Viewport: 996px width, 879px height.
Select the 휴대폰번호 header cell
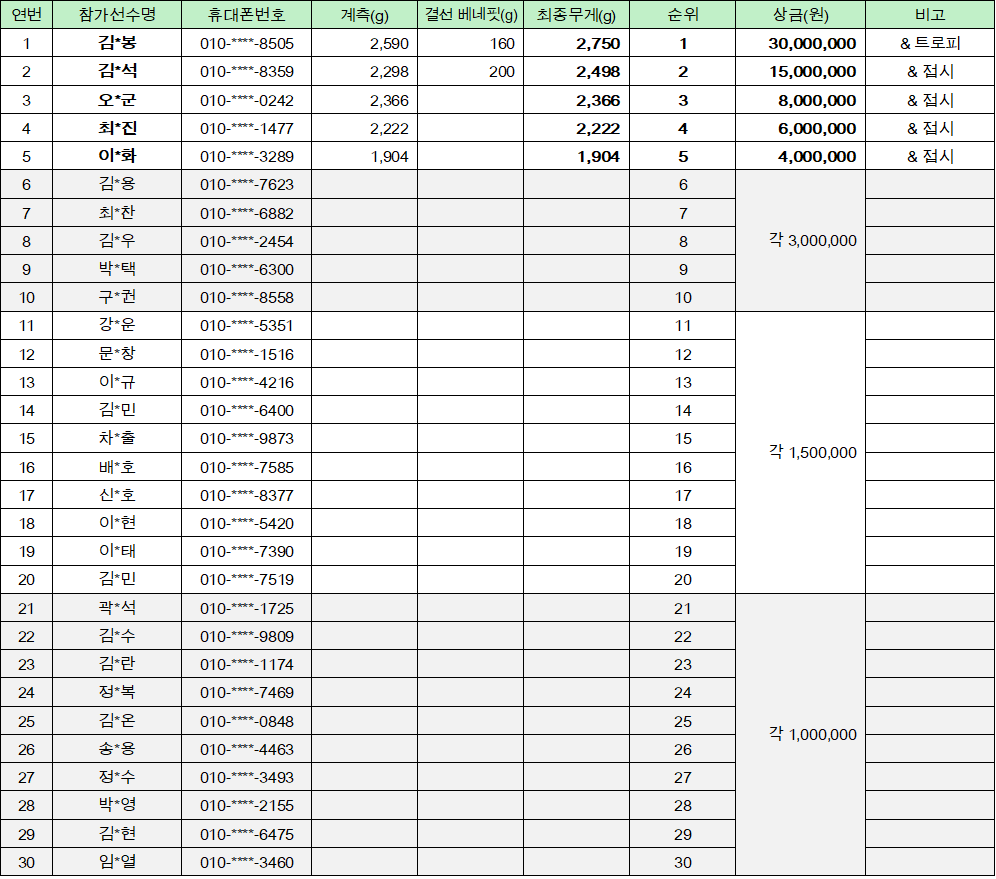point(247,15)
